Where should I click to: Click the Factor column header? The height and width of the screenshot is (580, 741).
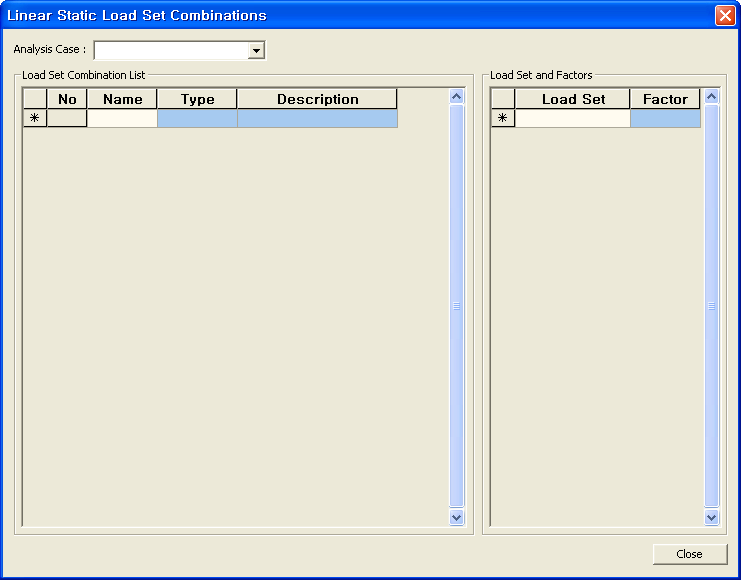665,99
